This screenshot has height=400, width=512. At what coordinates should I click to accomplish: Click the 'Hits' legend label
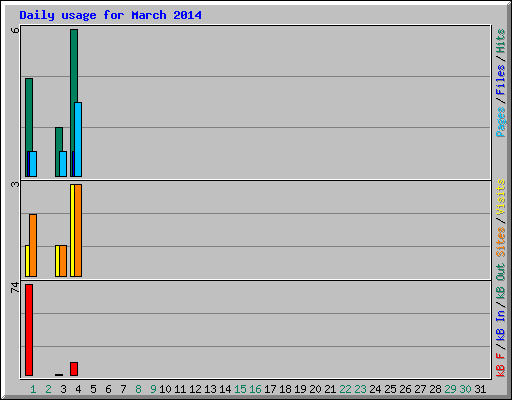pos(501,41)
